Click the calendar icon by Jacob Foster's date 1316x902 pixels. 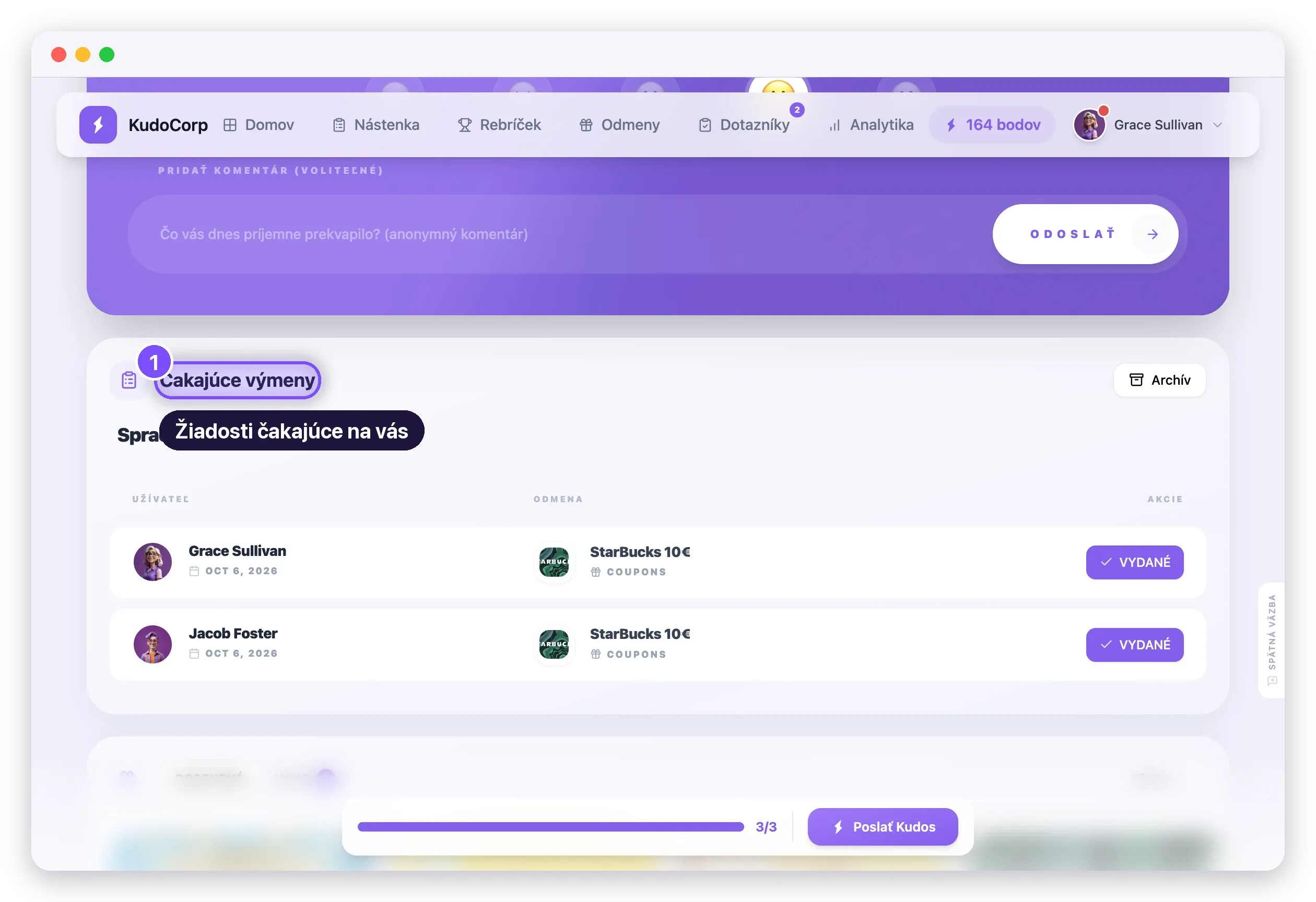[x=194, y=654]
